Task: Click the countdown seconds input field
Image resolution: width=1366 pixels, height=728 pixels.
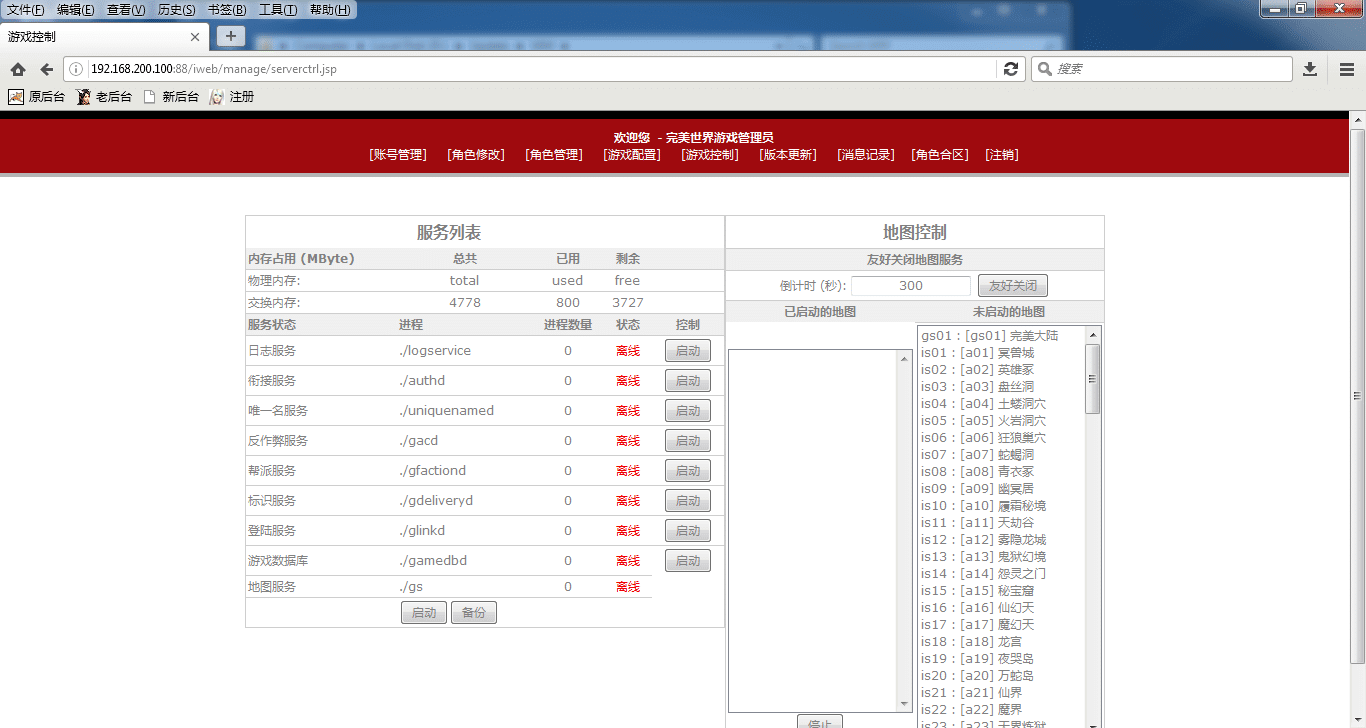Action: click(x=910, y=286)
